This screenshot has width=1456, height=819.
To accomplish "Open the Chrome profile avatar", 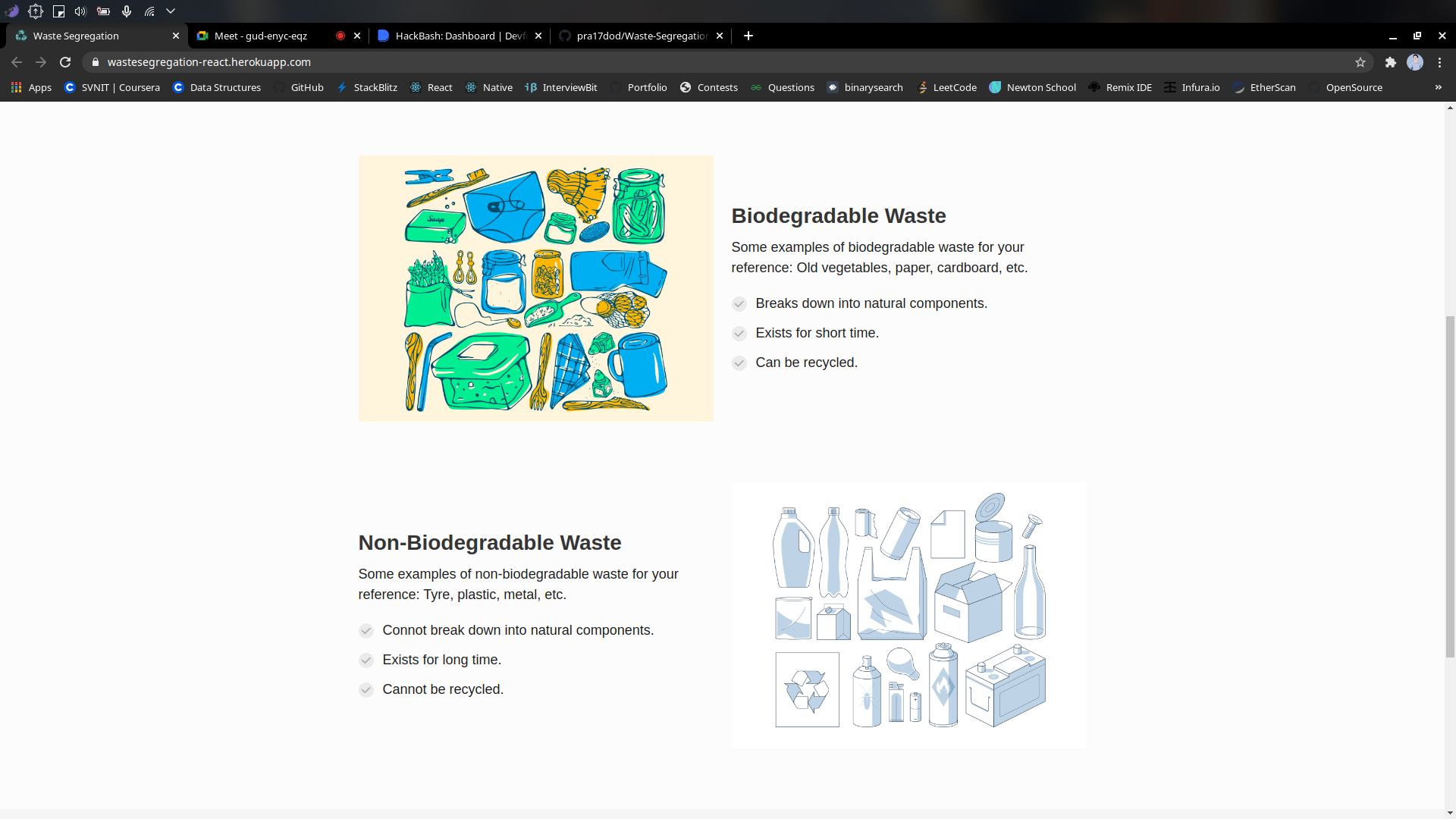I will point(1414,62).
